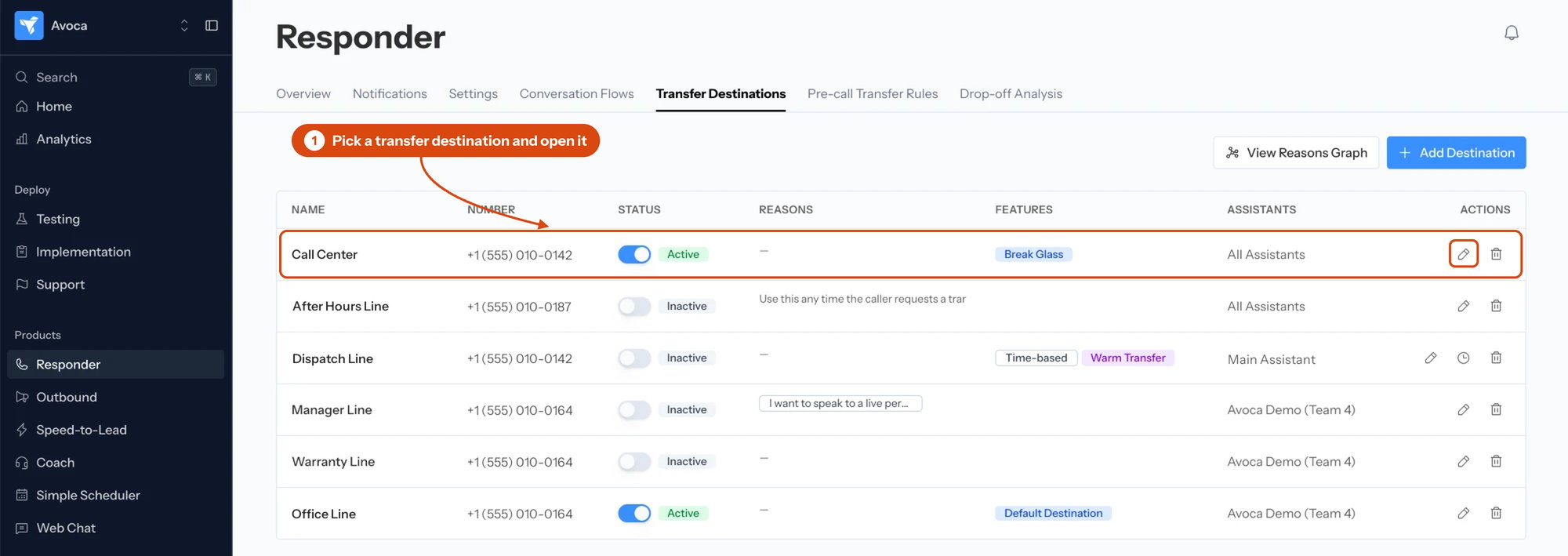Collapse the sidebar panel icon
This screenshot has height=556, width=1568.
point(212,26)
